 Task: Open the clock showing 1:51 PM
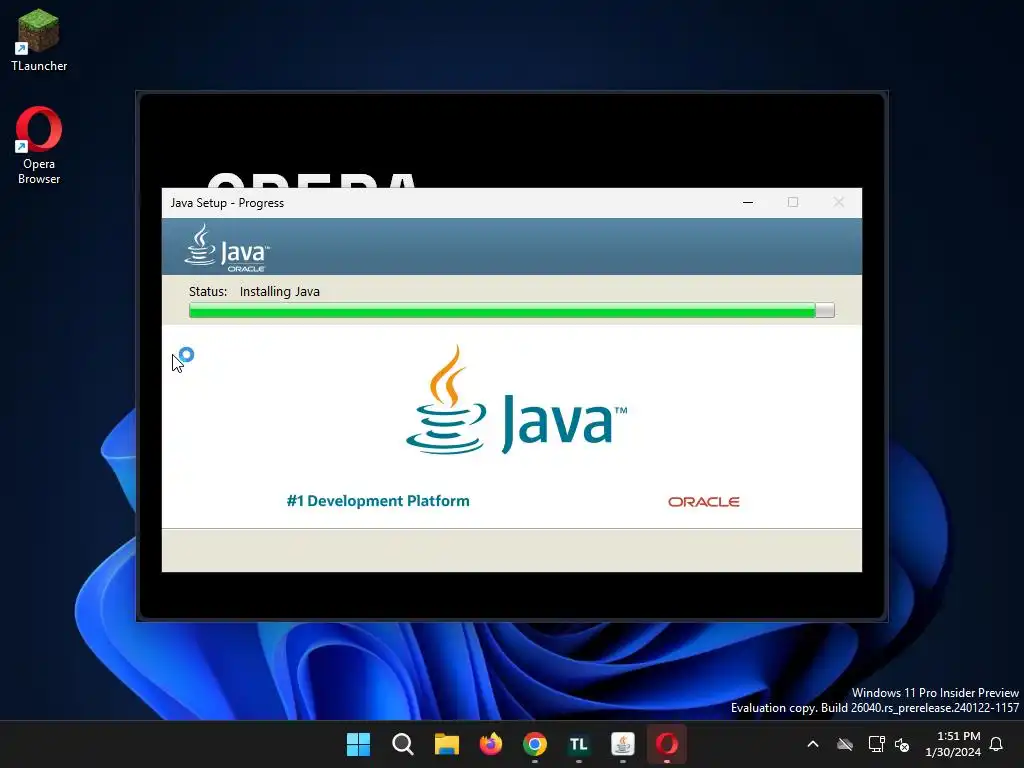click(953, 744)
